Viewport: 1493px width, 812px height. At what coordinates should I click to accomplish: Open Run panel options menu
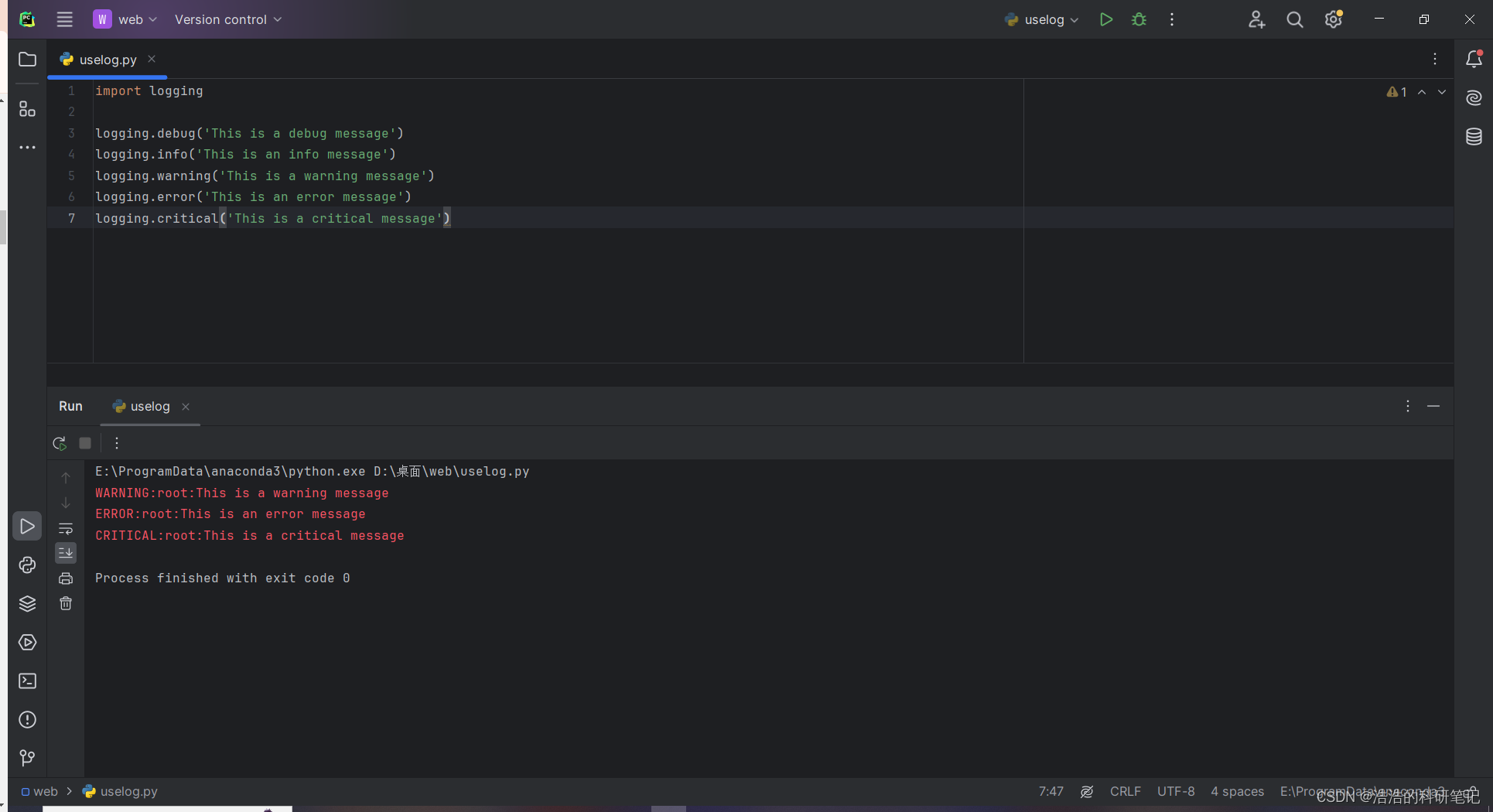pyautogui.click(x=1408, y=406)
